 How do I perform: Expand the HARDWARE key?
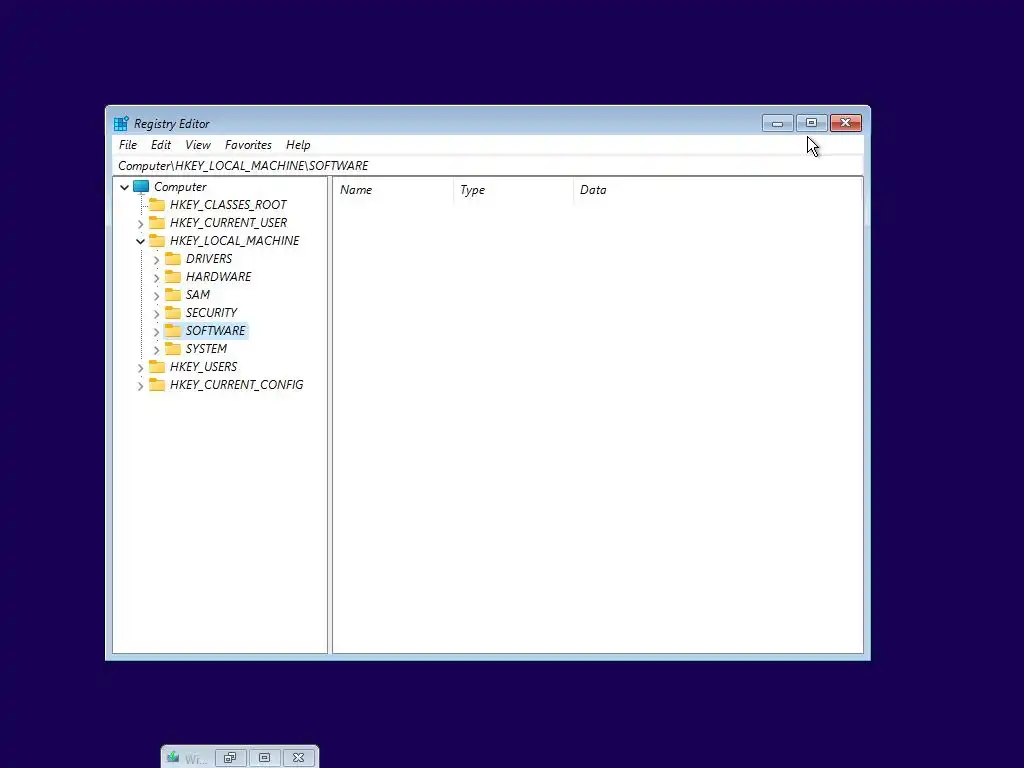point(156,278)
